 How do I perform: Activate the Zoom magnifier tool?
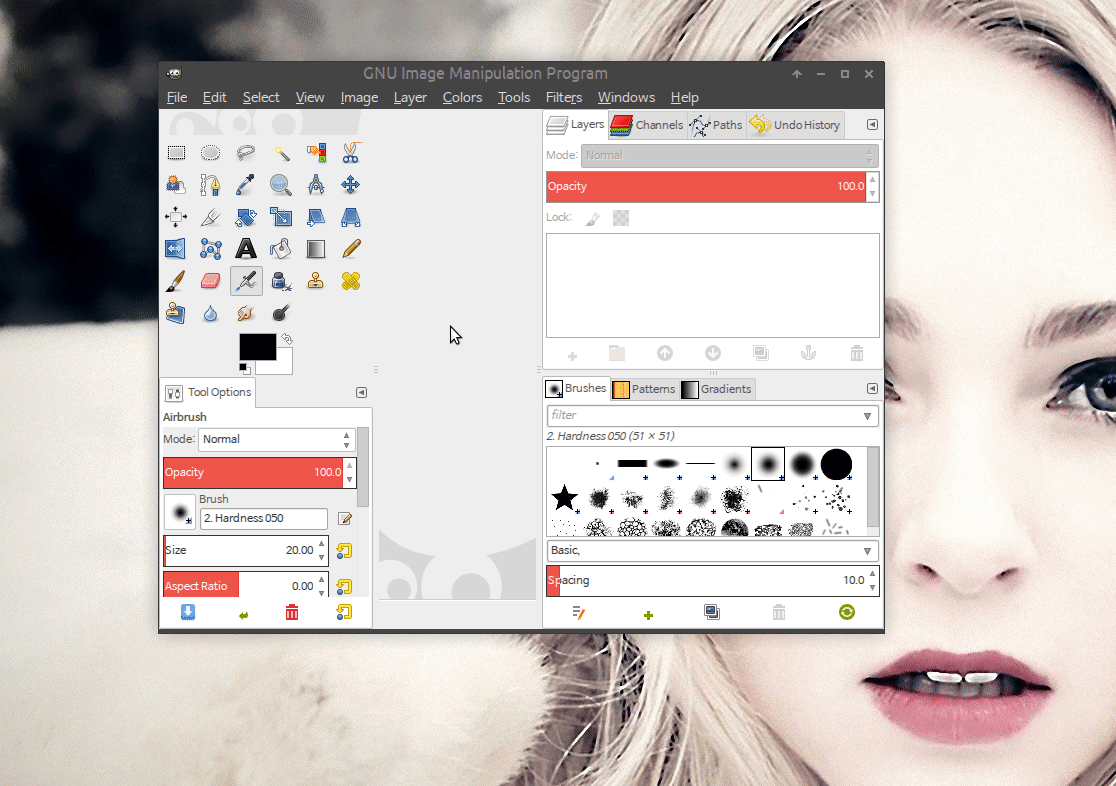point(281,185)
